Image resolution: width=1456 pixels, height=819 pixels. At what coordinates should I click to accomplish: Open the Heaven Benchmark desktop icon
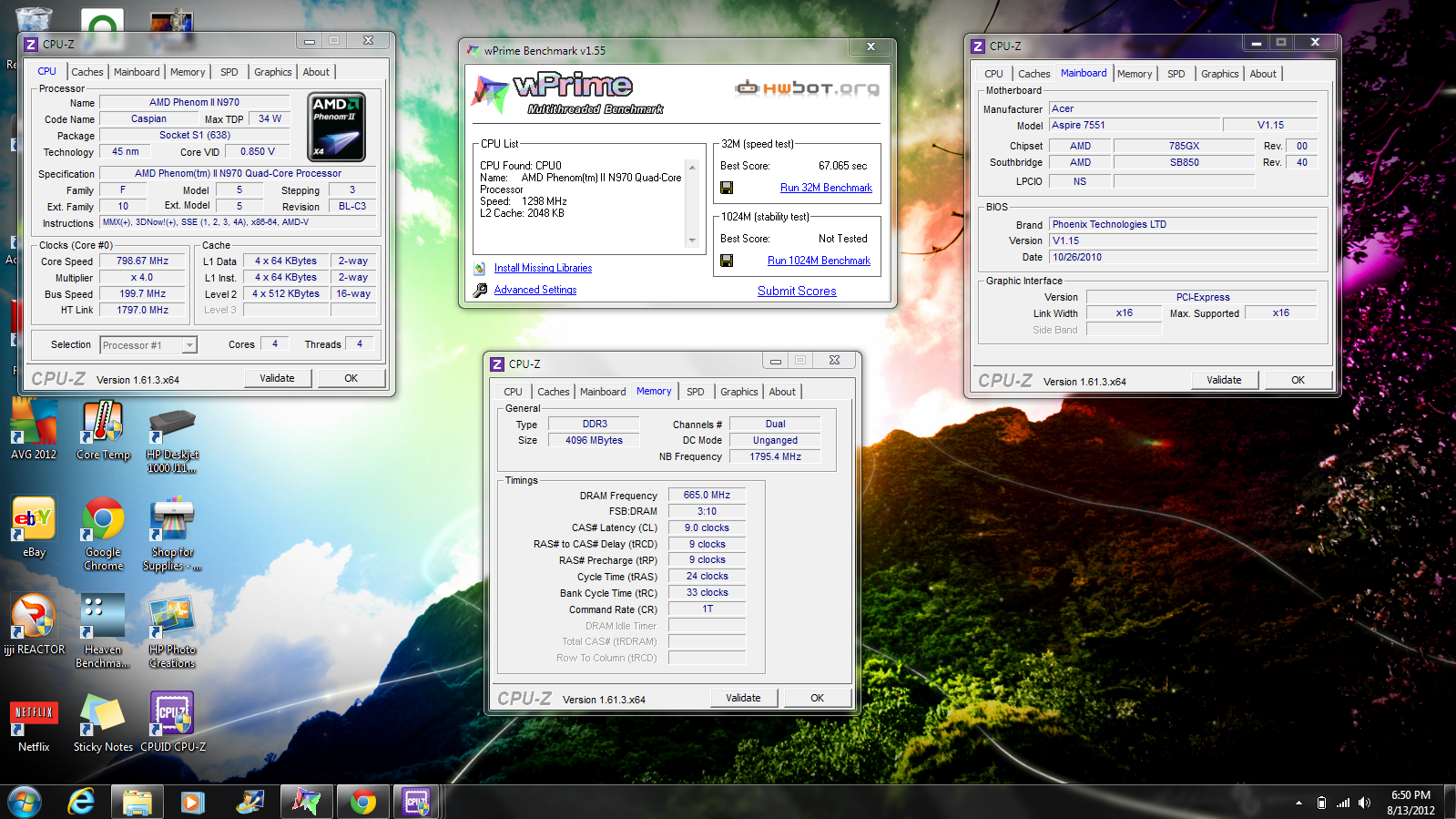103,630
